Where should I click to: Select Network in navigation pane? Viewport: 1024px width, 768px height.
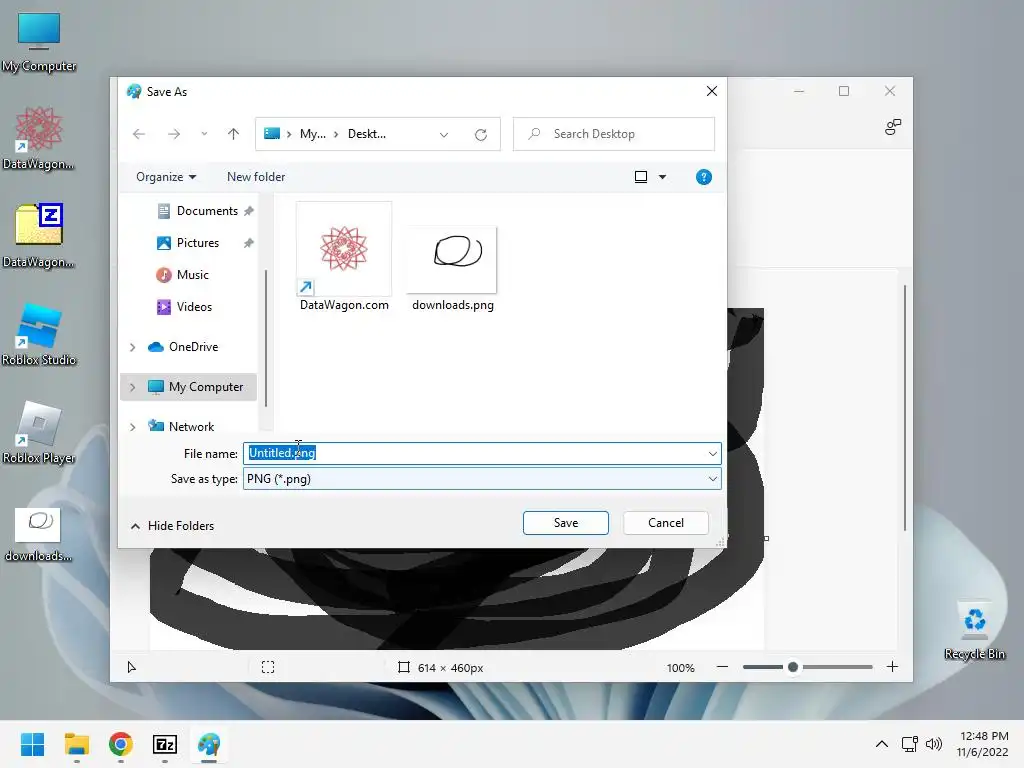[182, 426]
